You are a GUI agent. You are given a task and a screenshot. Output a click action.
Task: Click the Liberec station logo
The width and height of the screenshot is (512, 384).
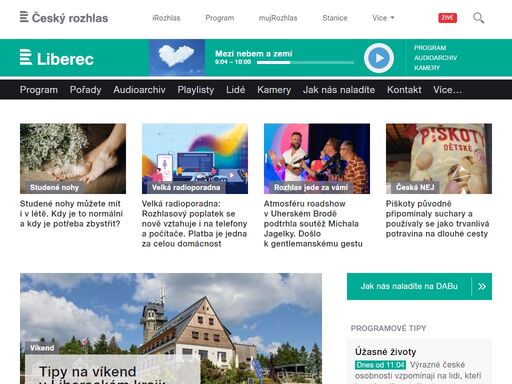pyautogui.click(x=57, y=58)
